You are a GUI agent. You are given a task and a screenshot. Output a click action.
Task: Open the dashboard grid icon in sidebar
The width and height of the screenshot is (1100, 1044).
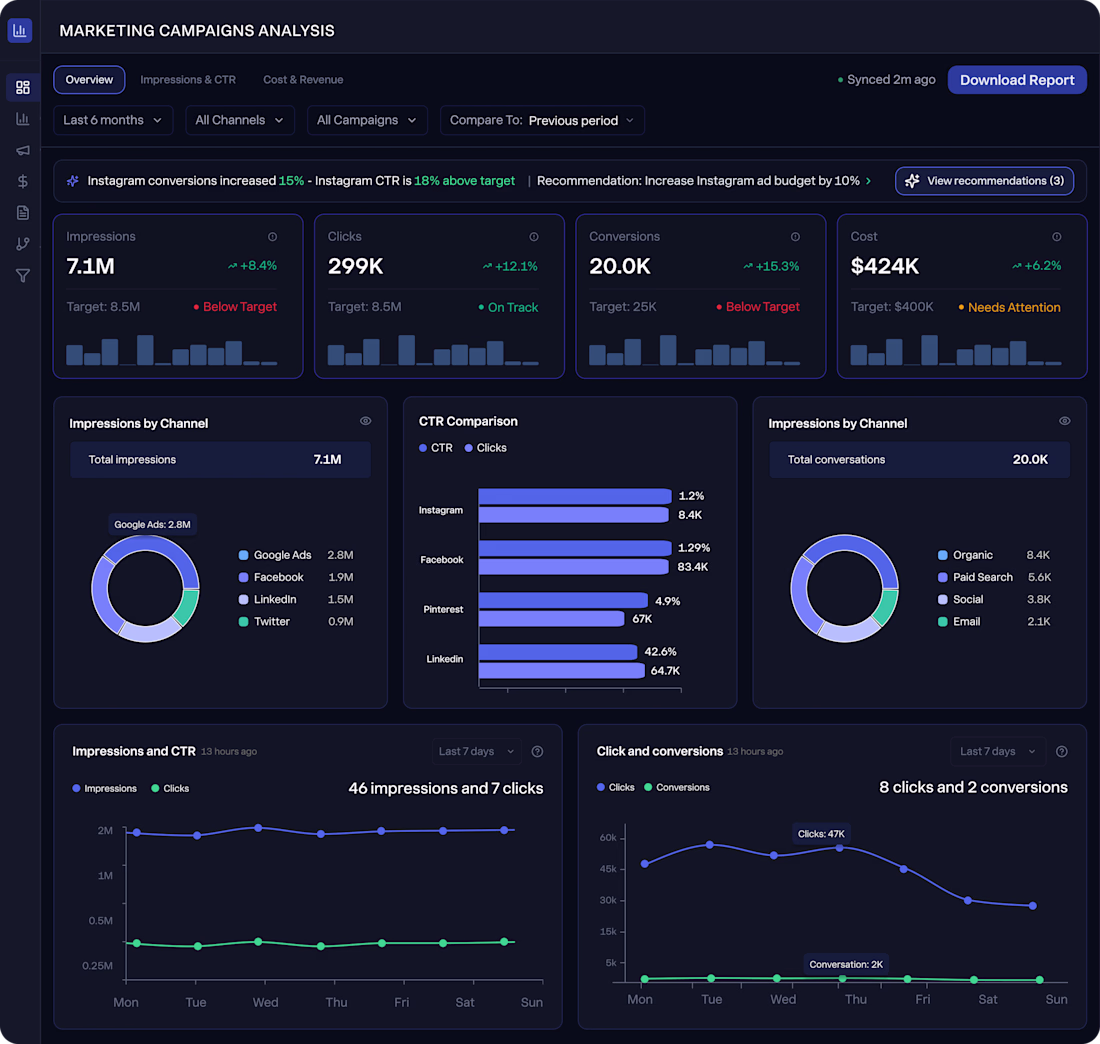22,87
